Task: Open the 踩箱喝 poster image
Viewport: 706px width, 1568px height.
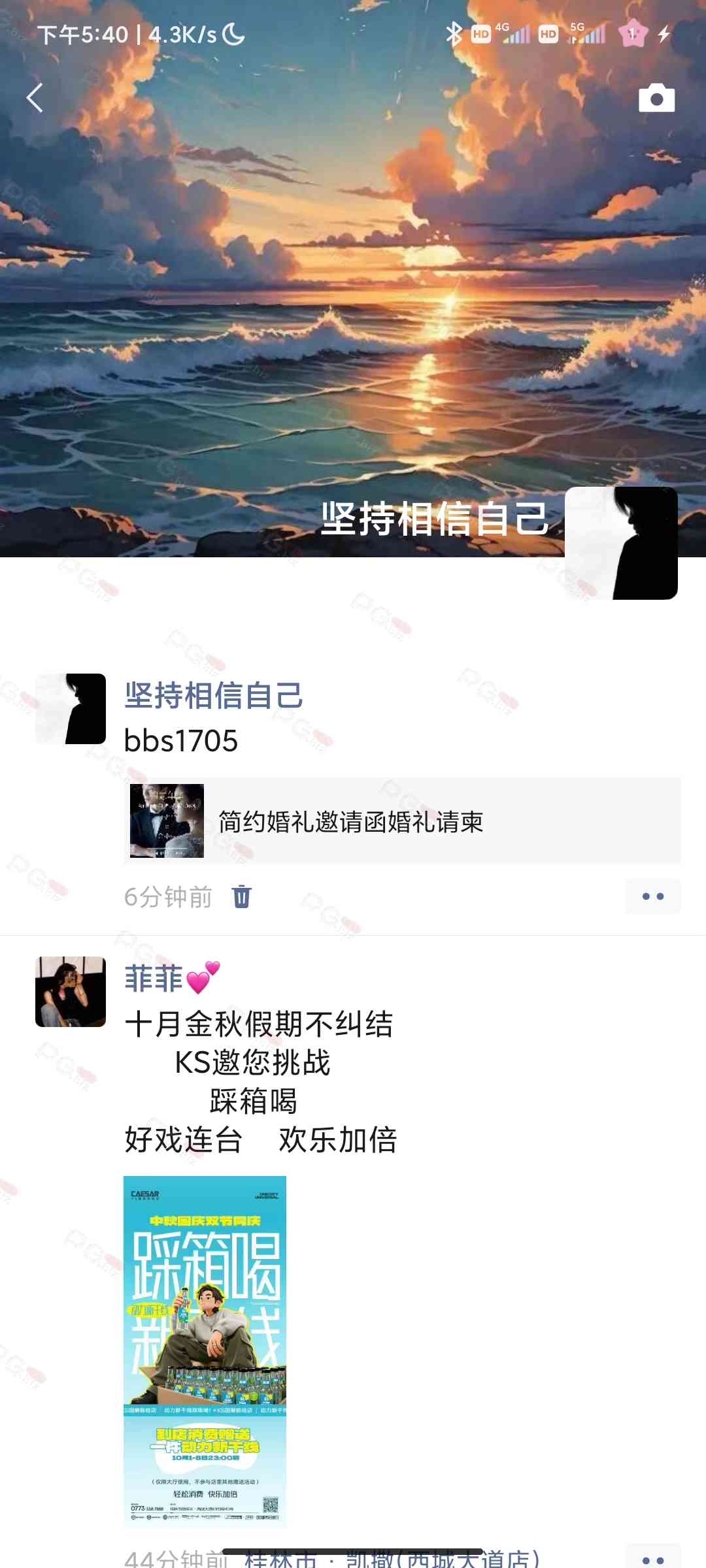Action: [x=205, y=1352]
